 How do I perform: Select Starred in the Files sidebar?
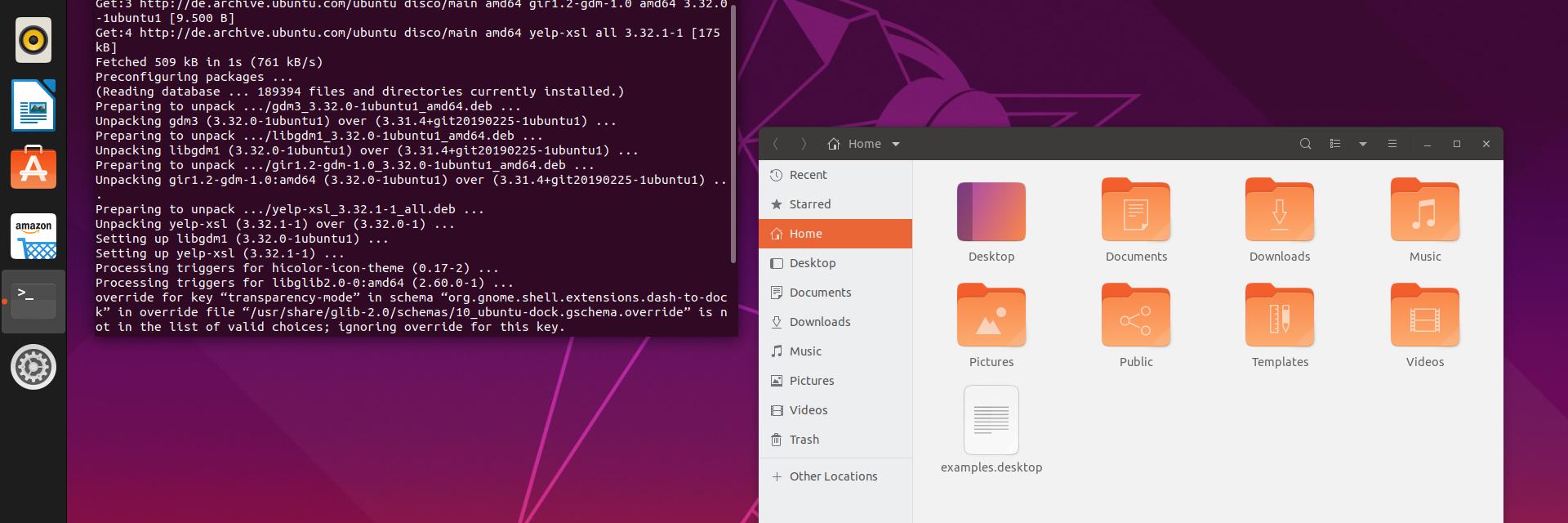point(835,204)
